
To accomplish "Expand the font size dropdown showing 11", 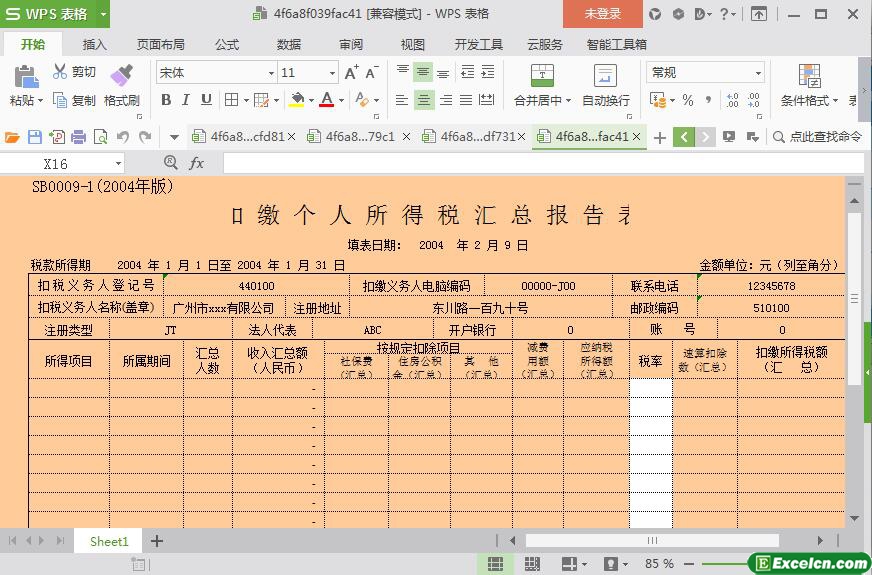I will point(332,73).
